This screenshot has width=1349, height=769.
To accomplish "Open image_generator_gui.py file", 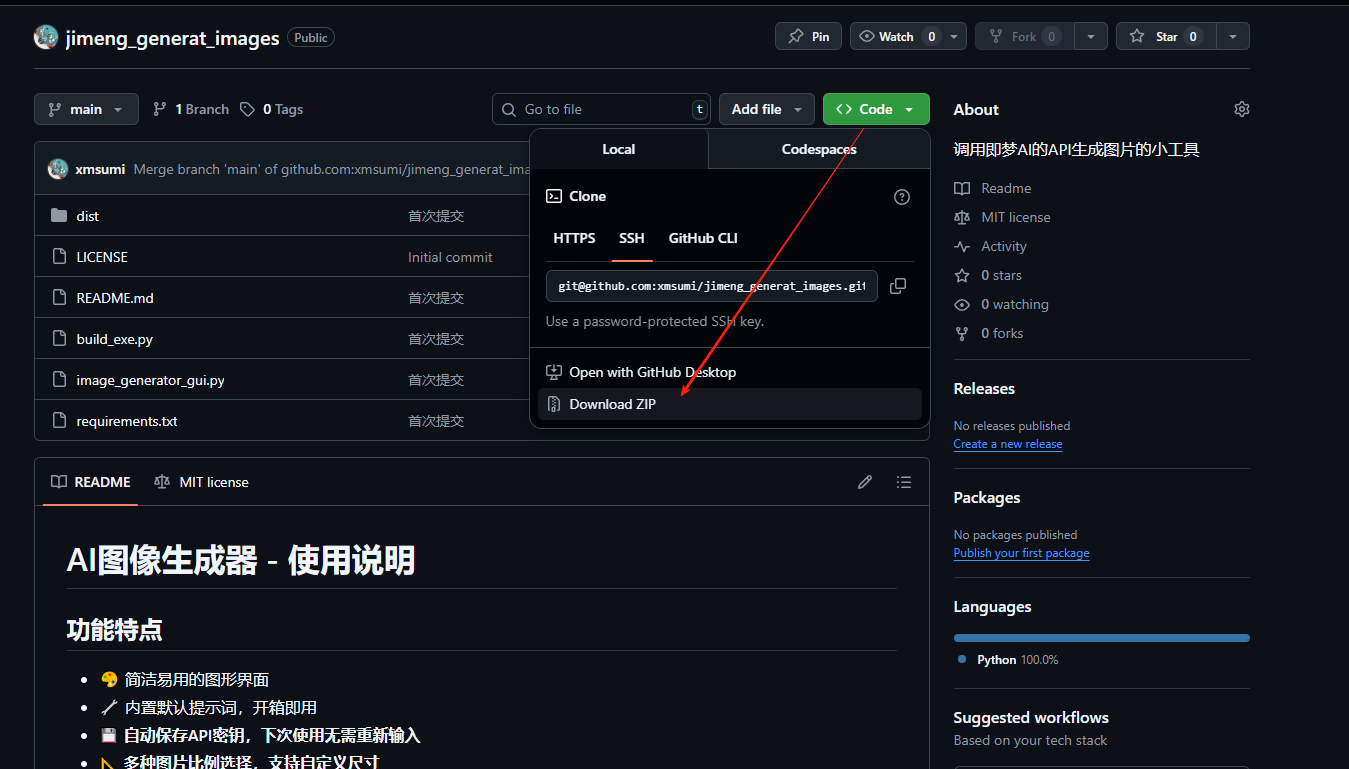I will coord(151,380).
